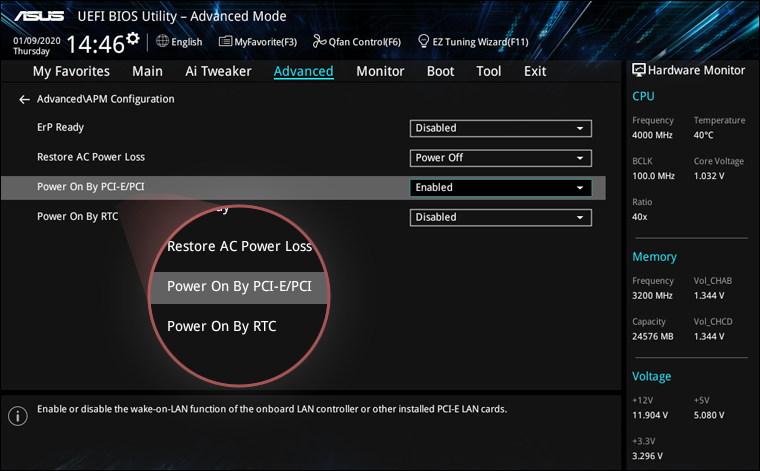Viewport: 760px width, 471px height.
Task: Select the Exit tab
Action: [x=535, y=71]
